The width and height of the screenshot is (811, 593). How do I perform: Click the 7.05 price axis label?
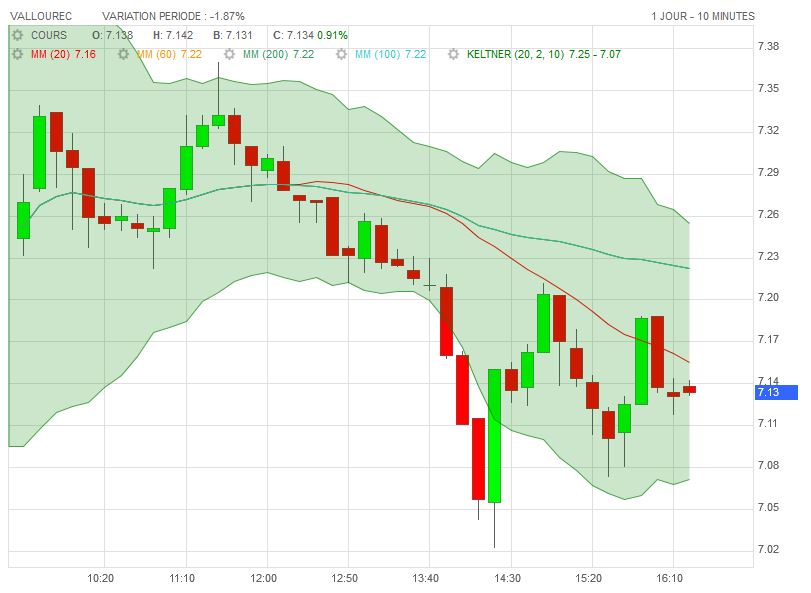point(768,507)
